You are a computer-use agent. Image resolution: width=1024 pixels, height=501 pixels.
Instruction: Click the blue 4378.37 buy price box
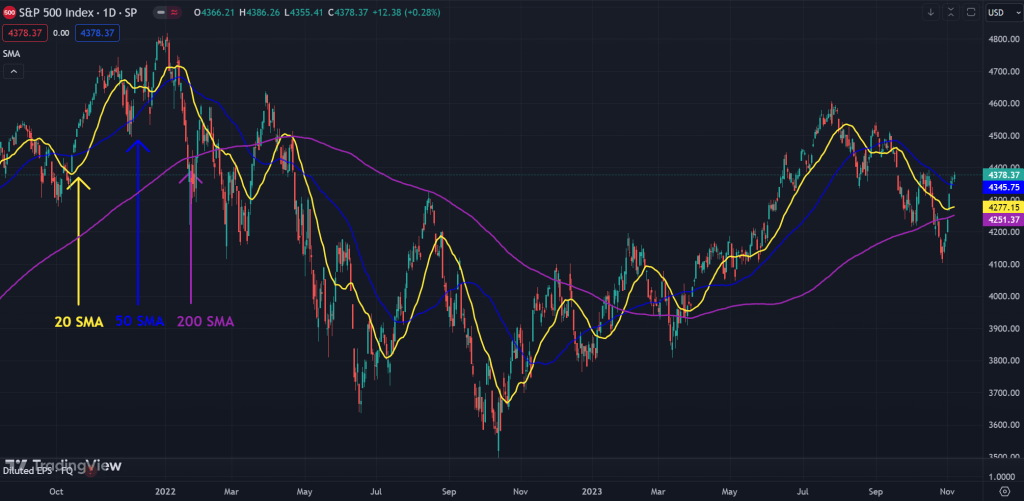pos(97,33)
